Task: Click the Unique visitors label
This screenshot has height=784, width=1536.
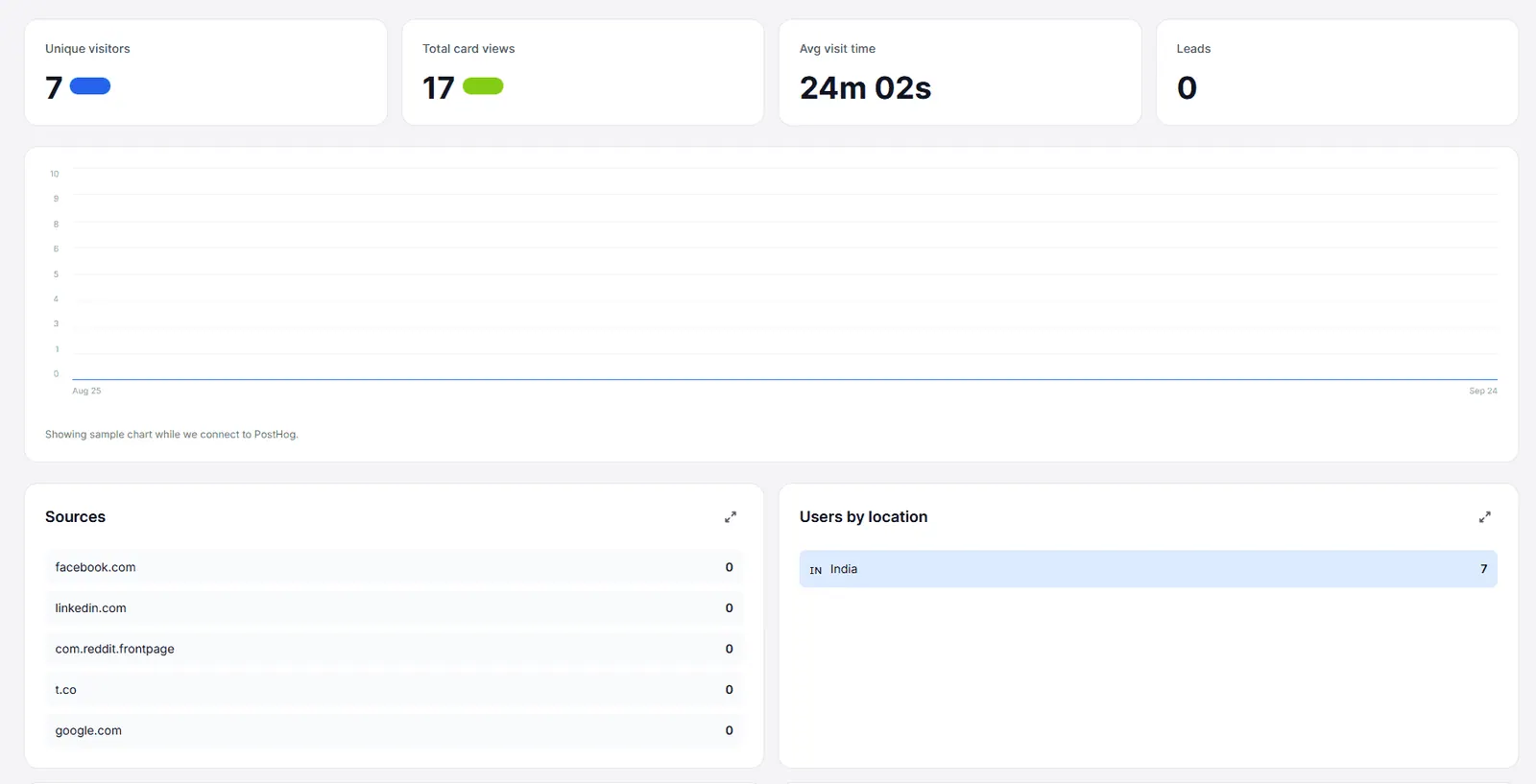Action: tap(87, 49)
